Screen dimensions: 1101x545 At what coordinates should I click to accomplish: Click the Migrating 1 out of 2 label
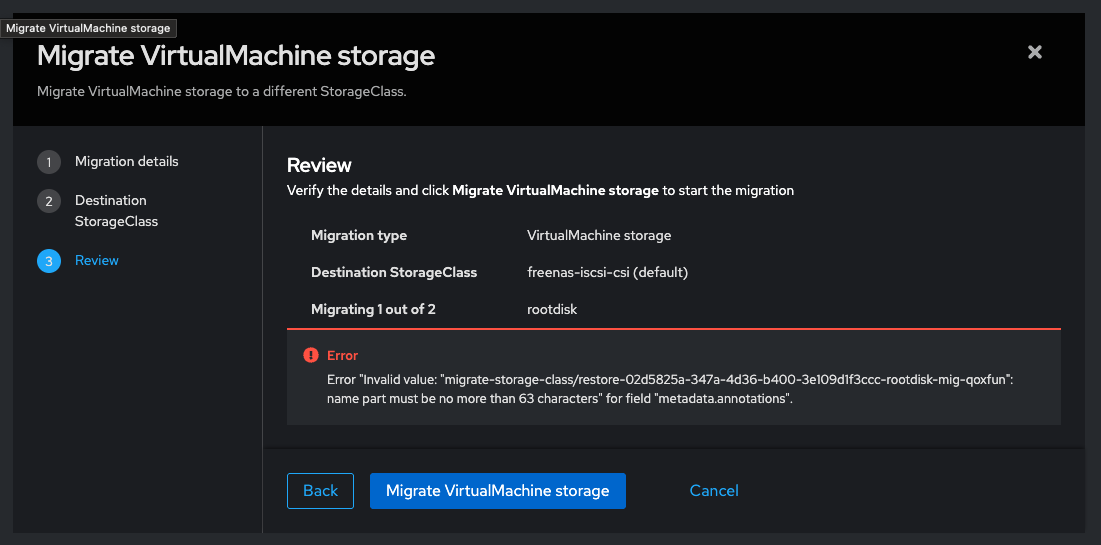point(373,309)
